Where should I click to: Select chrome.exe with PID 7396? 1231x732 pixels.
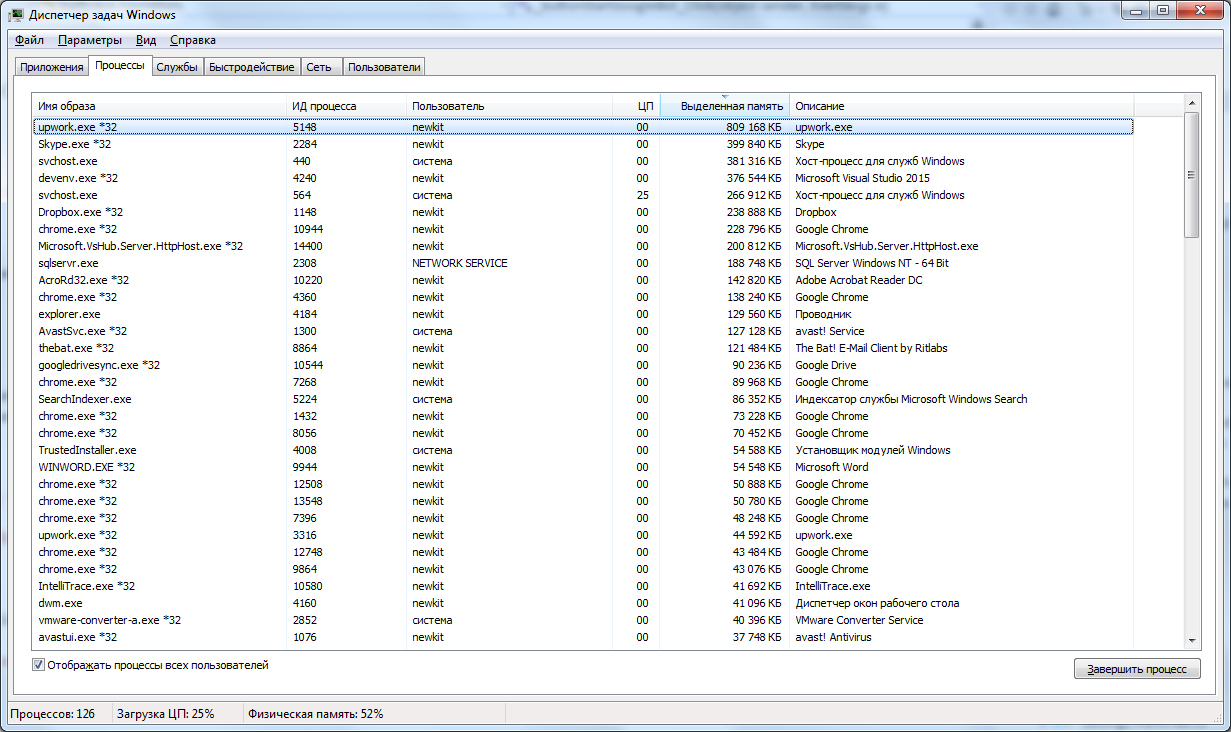click(x=583, y=518)
